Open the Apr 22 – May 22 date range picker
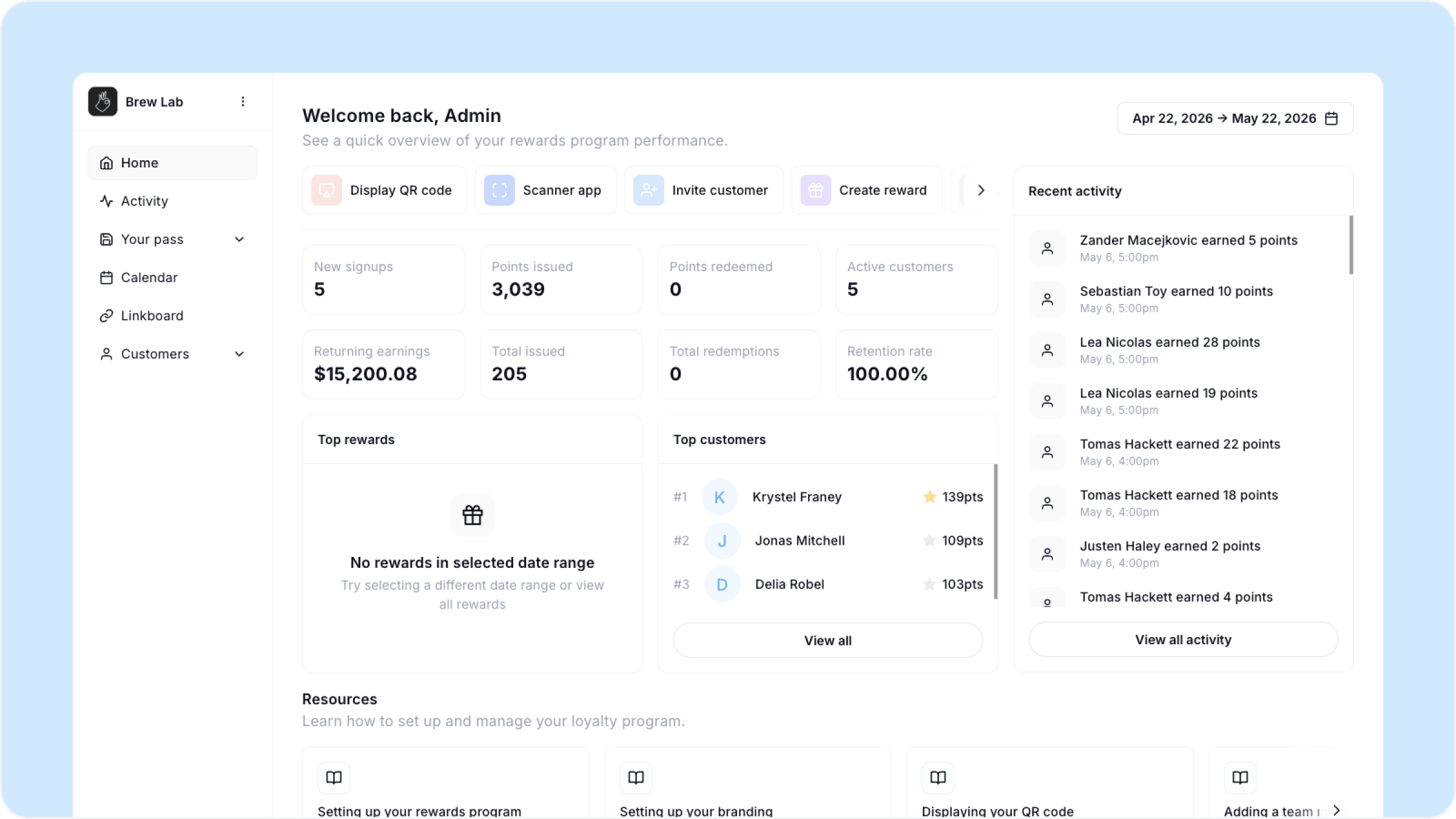The height and width of the screenshot is (819, 1456). 1235,118
